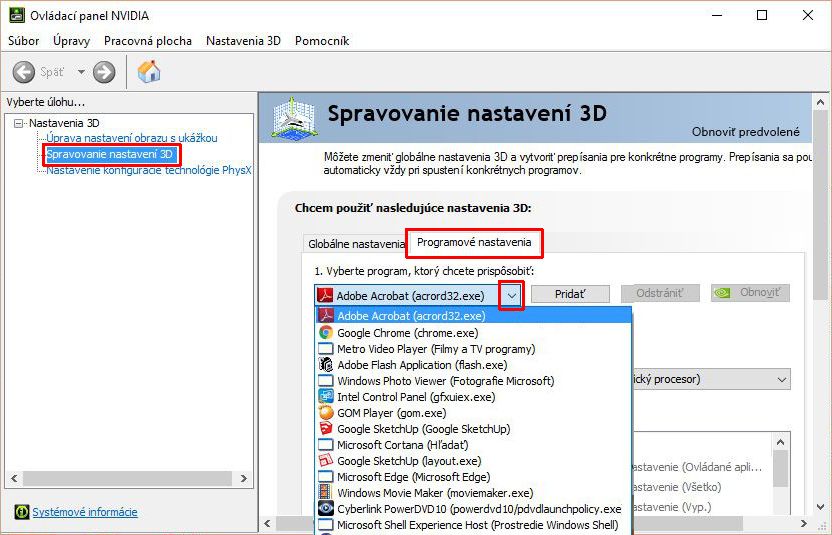Select Windows Movie Maker (moviemaker.exe) entry
Viewport: 832px width, 535px height.
(474, 493)
